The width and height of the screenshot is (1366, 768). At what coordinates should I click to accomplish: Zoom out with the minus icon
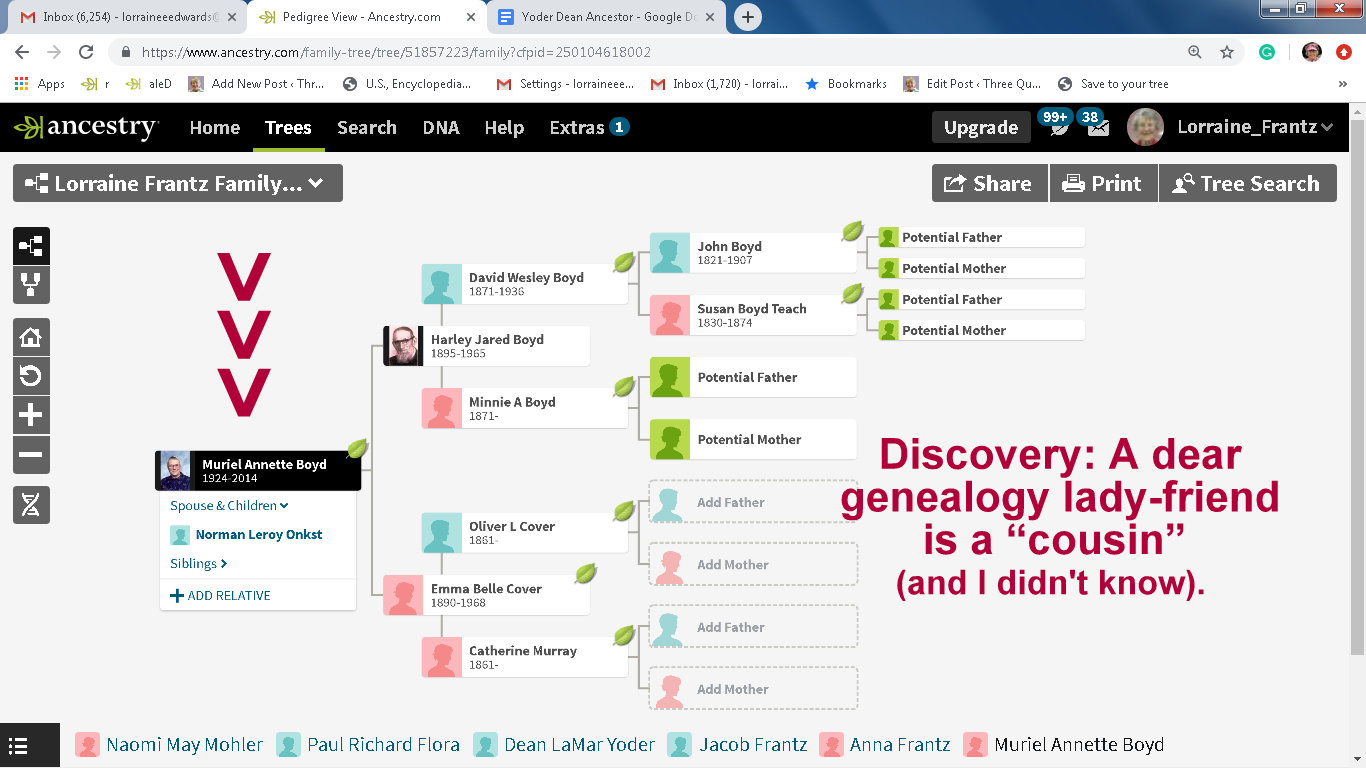tap(31, 455)
